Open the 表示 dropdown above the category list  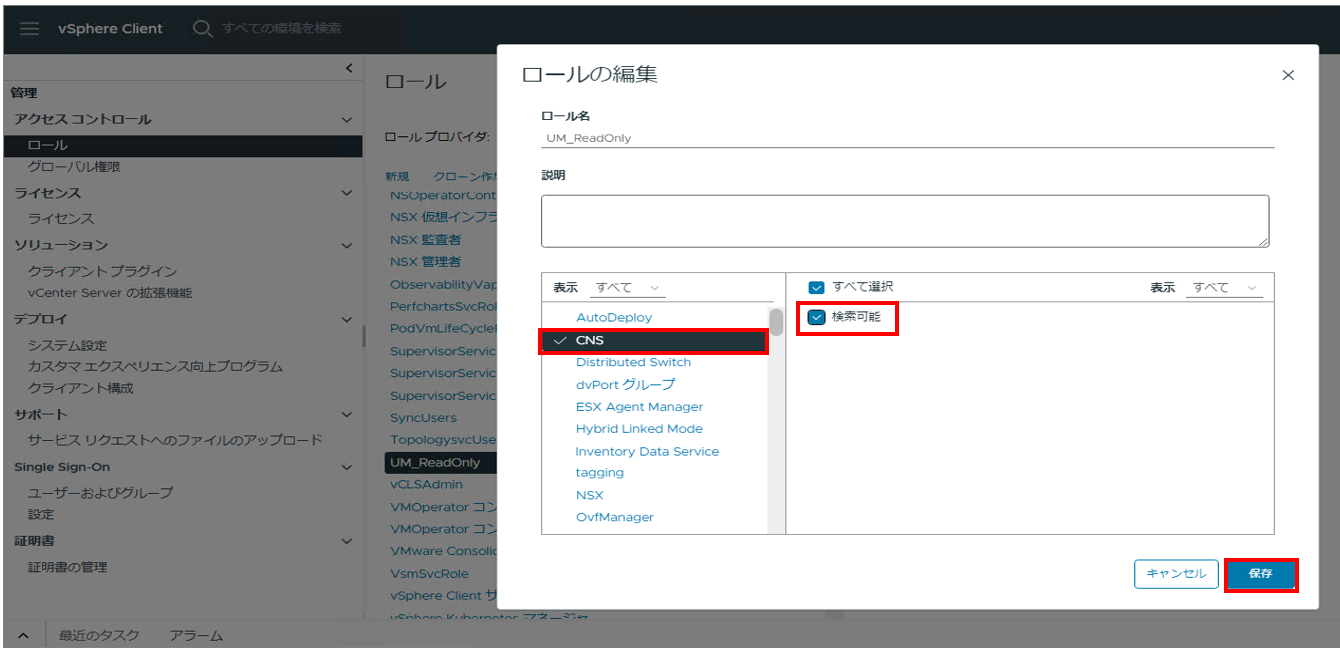point(628,288)
